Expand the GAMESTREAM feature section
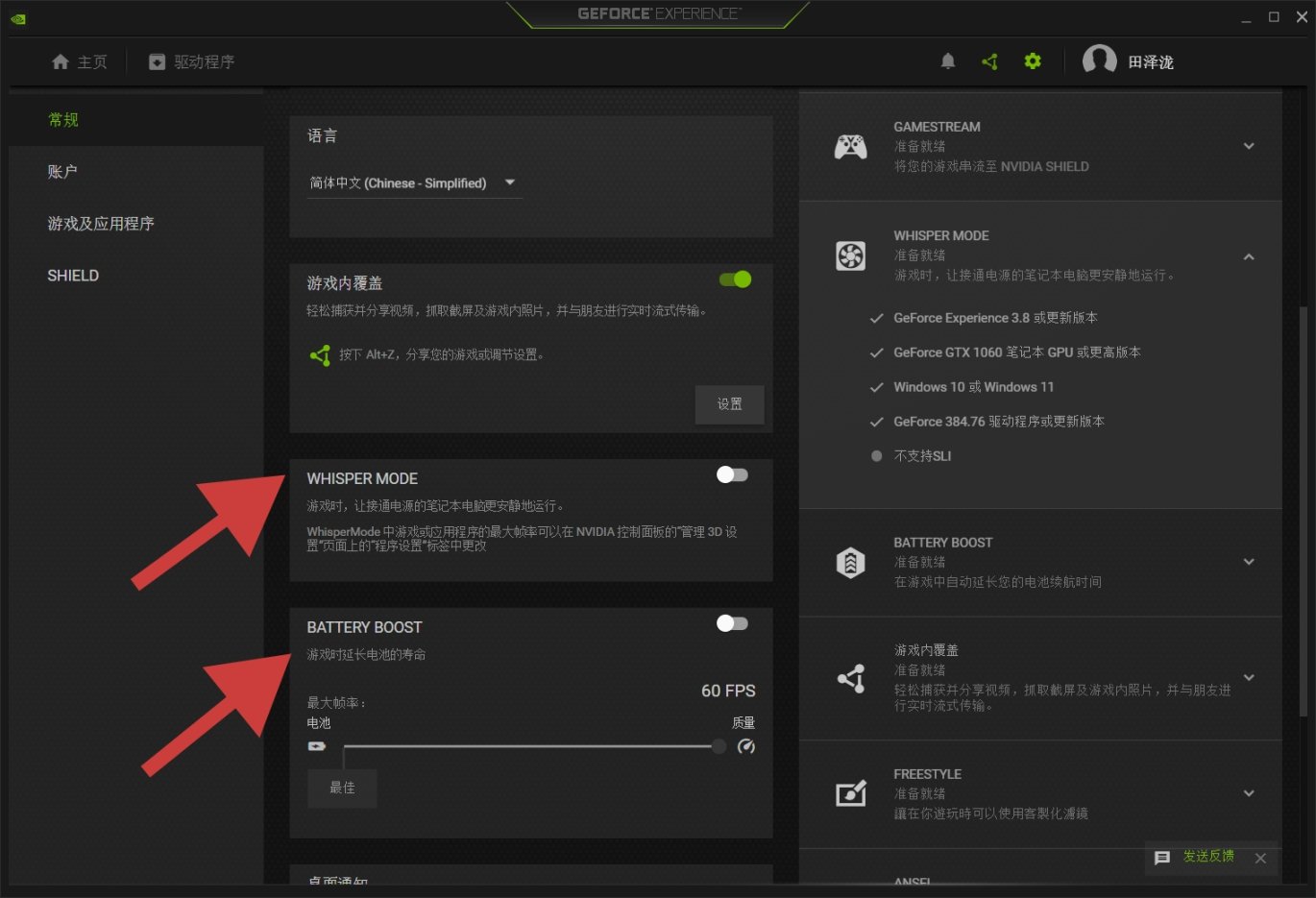This screenshot has height=898, width=1316. 1249,146
